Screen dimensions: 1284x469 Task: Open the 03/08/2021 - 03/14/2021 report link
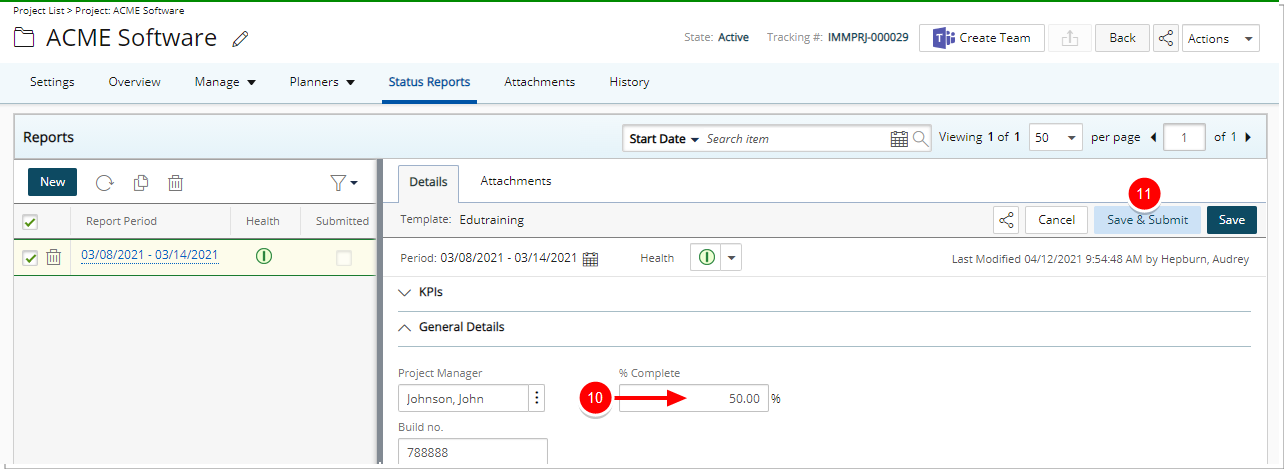[x=150, y=255]
